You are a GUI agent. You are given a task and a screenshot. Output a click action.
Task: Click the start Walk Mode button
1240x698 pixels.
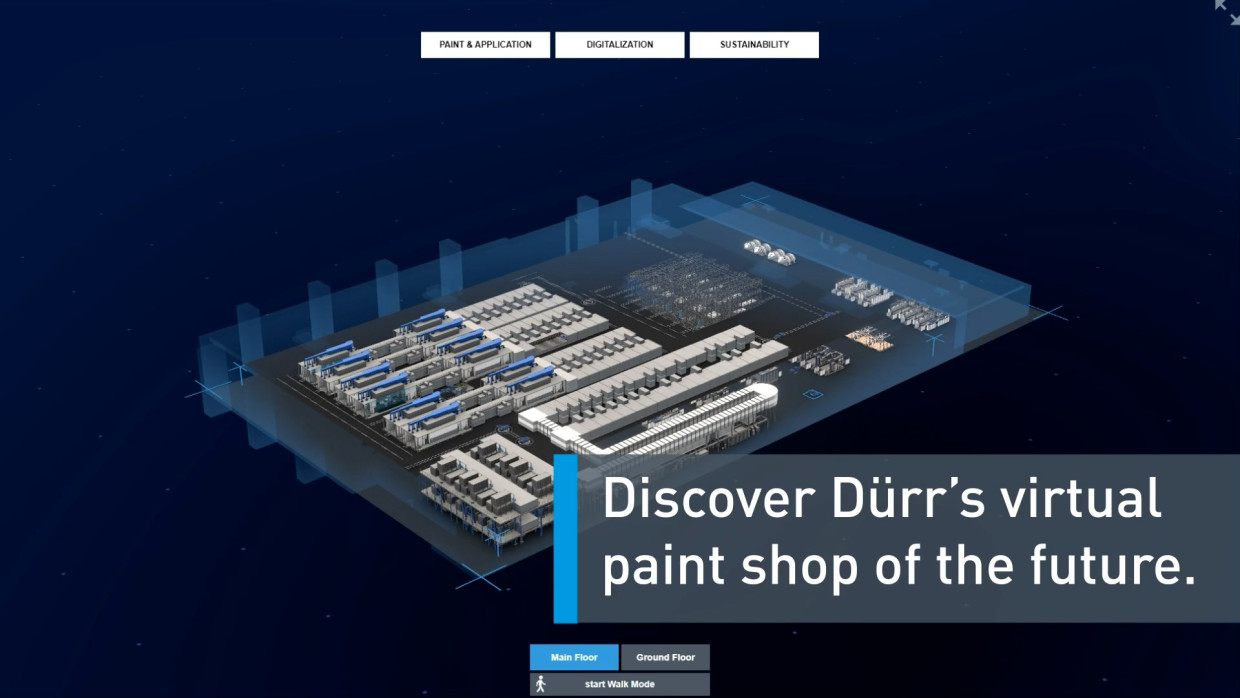[x=620, y=684]
